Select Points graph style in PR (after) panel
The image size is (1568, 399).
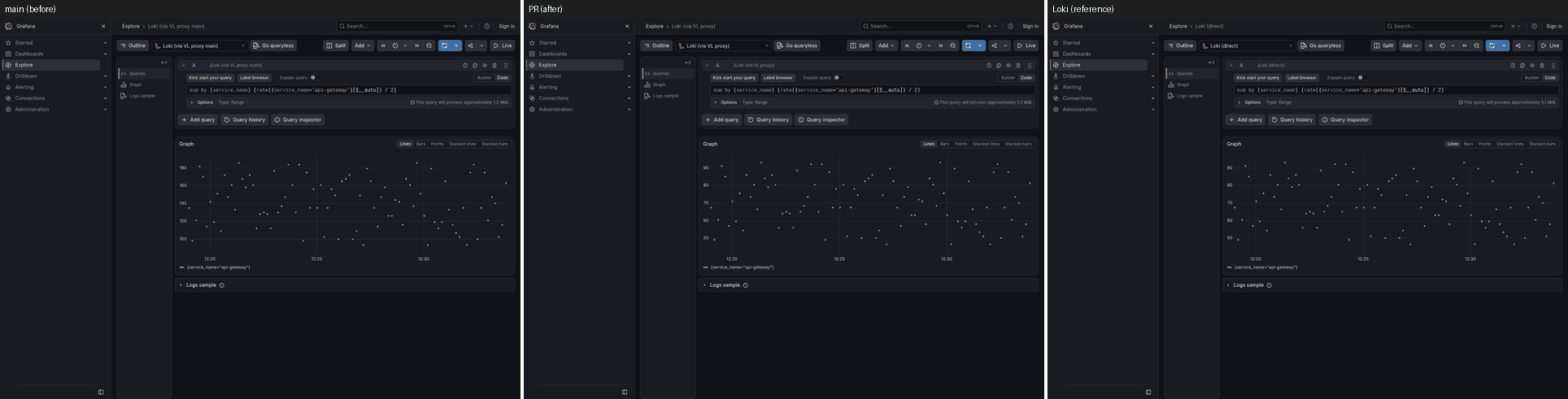960,144
